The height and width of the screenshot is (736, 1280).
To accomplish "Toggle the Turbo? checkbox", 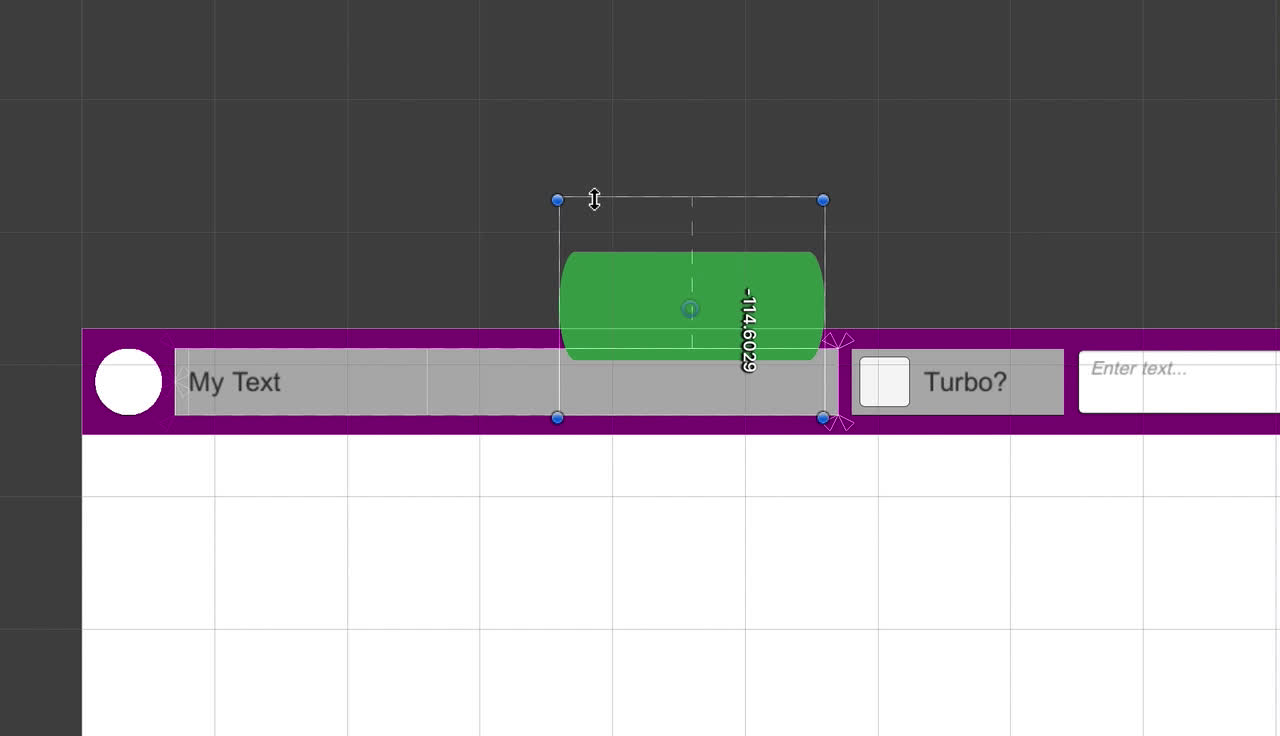I will pos(885,382).
